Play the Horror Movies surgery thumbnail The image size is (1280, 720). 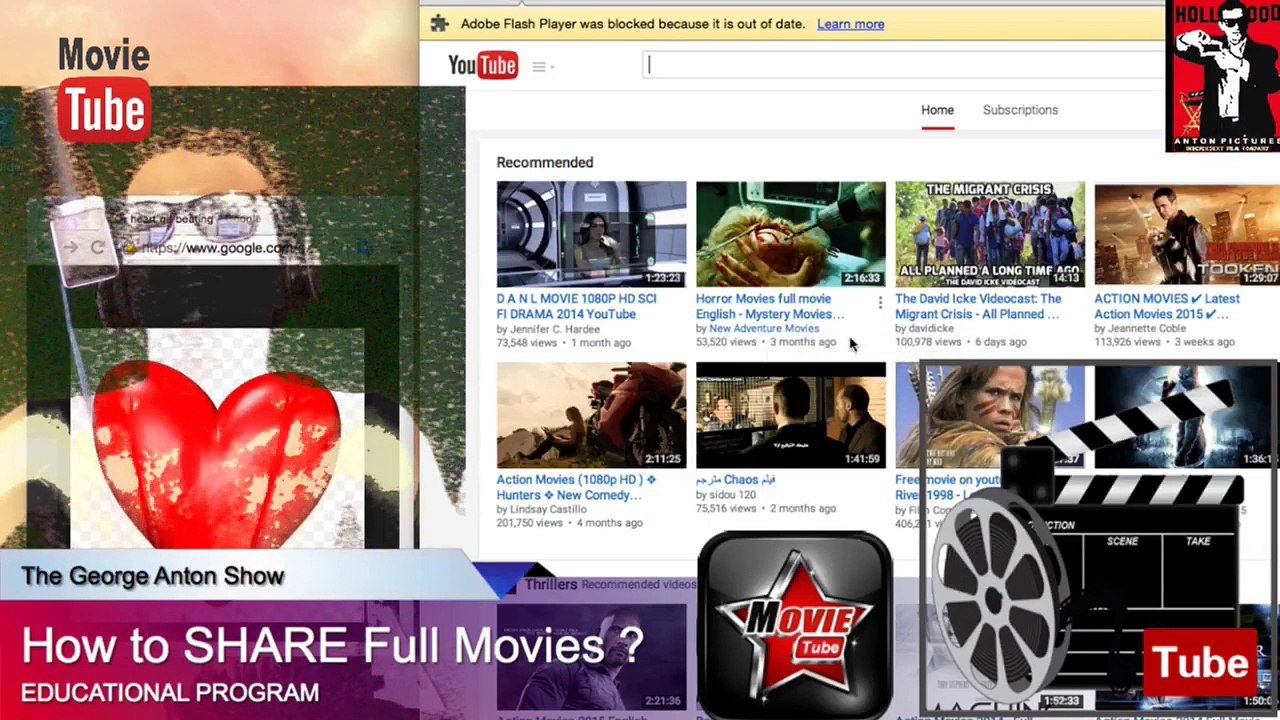click(x=790, y=234)
